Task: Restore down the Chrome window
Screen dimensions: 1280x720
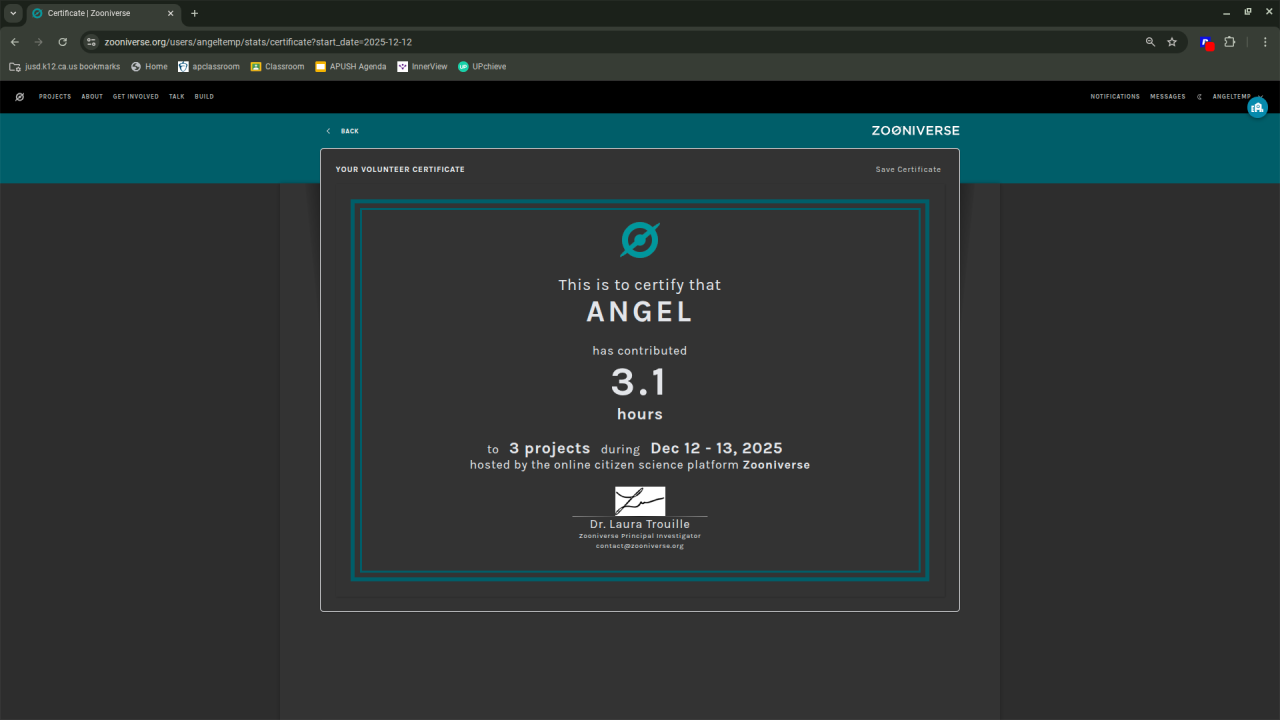Action: [x=1248, y=13]
